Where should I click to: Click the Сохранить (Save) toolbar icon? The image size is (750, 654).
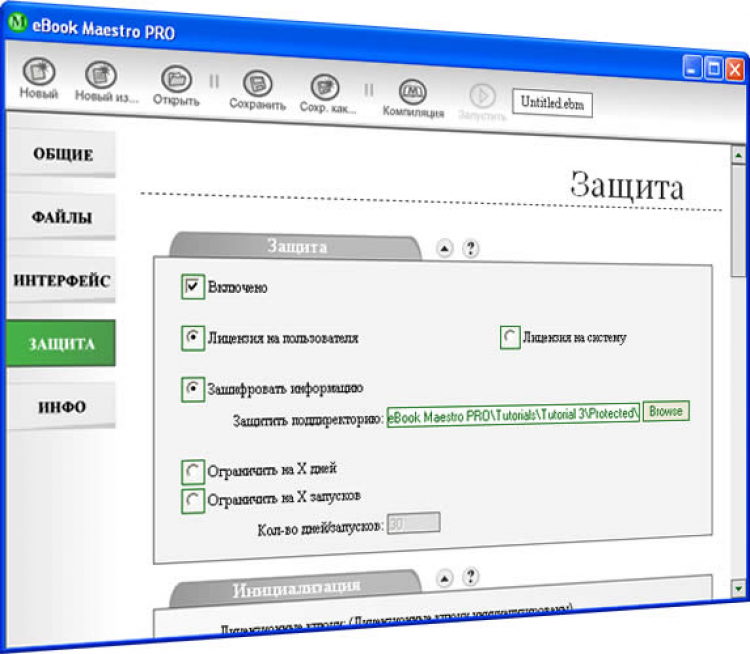[x=257, y=83]
